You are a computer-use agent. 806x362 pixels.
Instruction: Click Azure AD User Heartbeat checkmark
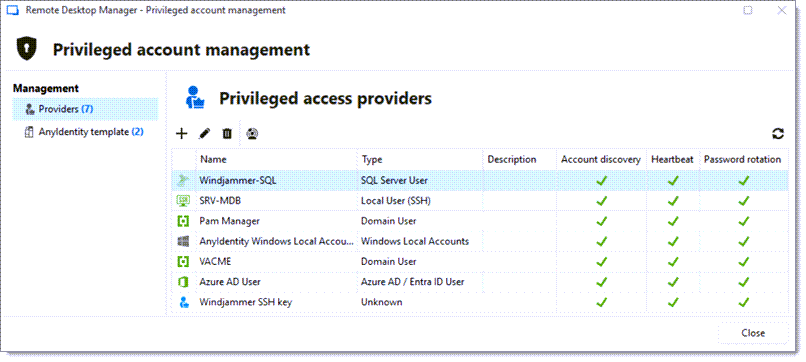tap(672, 282)
